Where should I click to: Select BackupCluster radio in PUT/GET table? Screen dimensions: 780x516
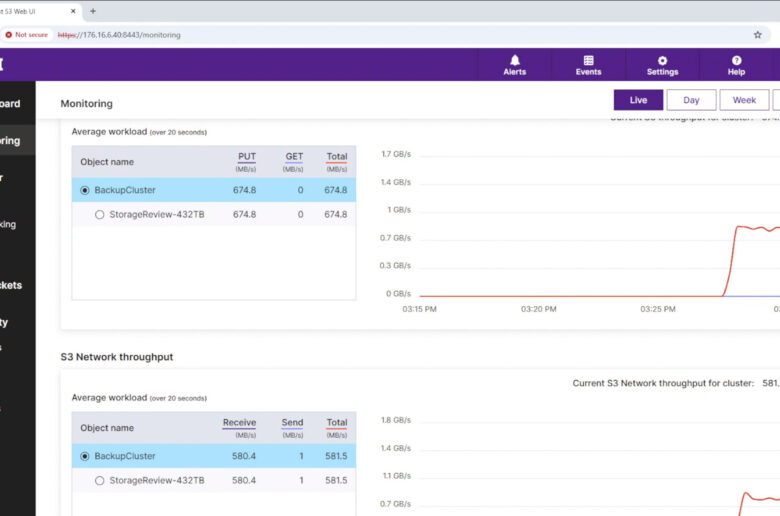pyautogui.click(x=85, y=190)
